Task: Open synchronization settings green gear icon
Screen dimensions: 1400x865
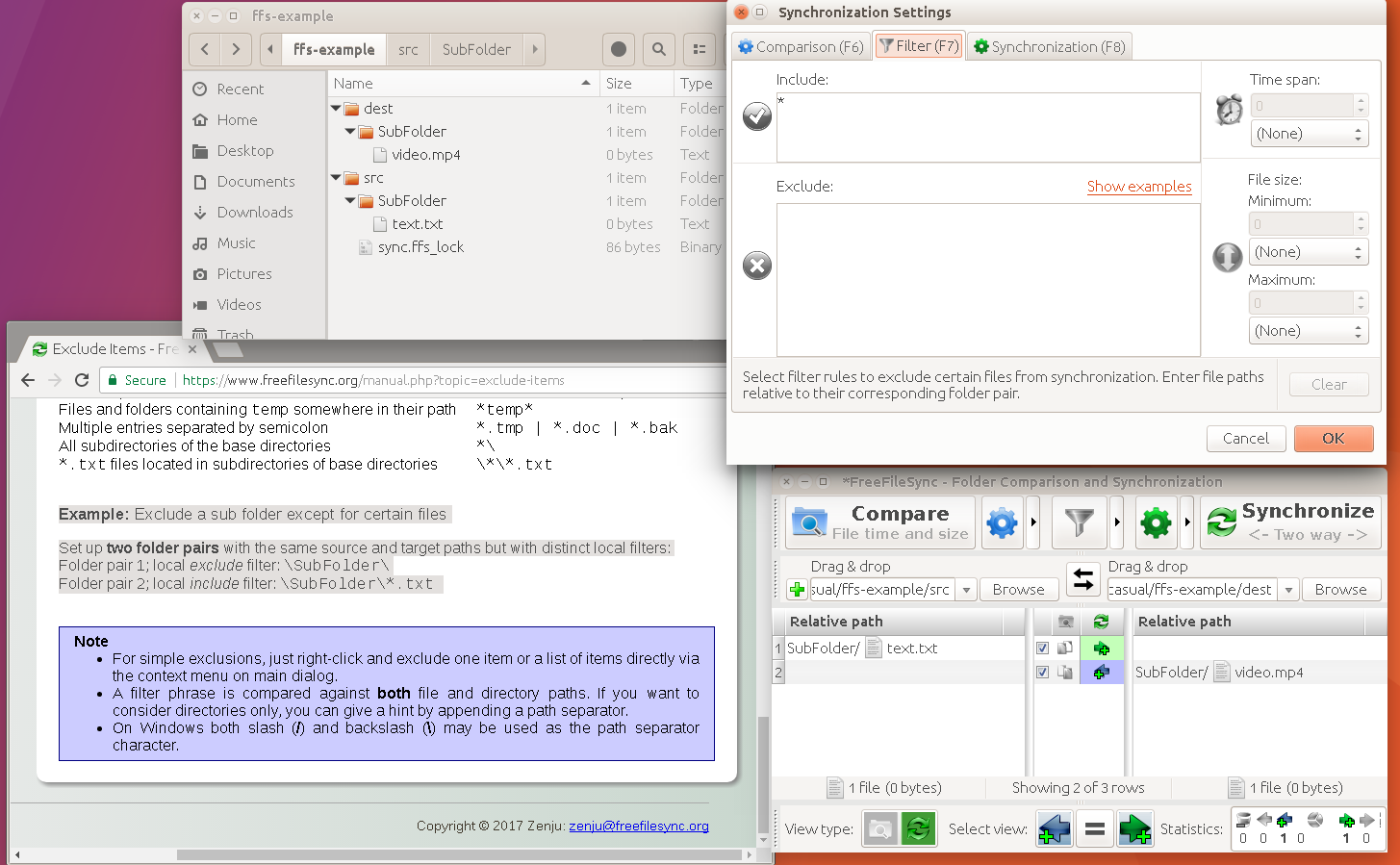Action: [x=1156, y=522]
